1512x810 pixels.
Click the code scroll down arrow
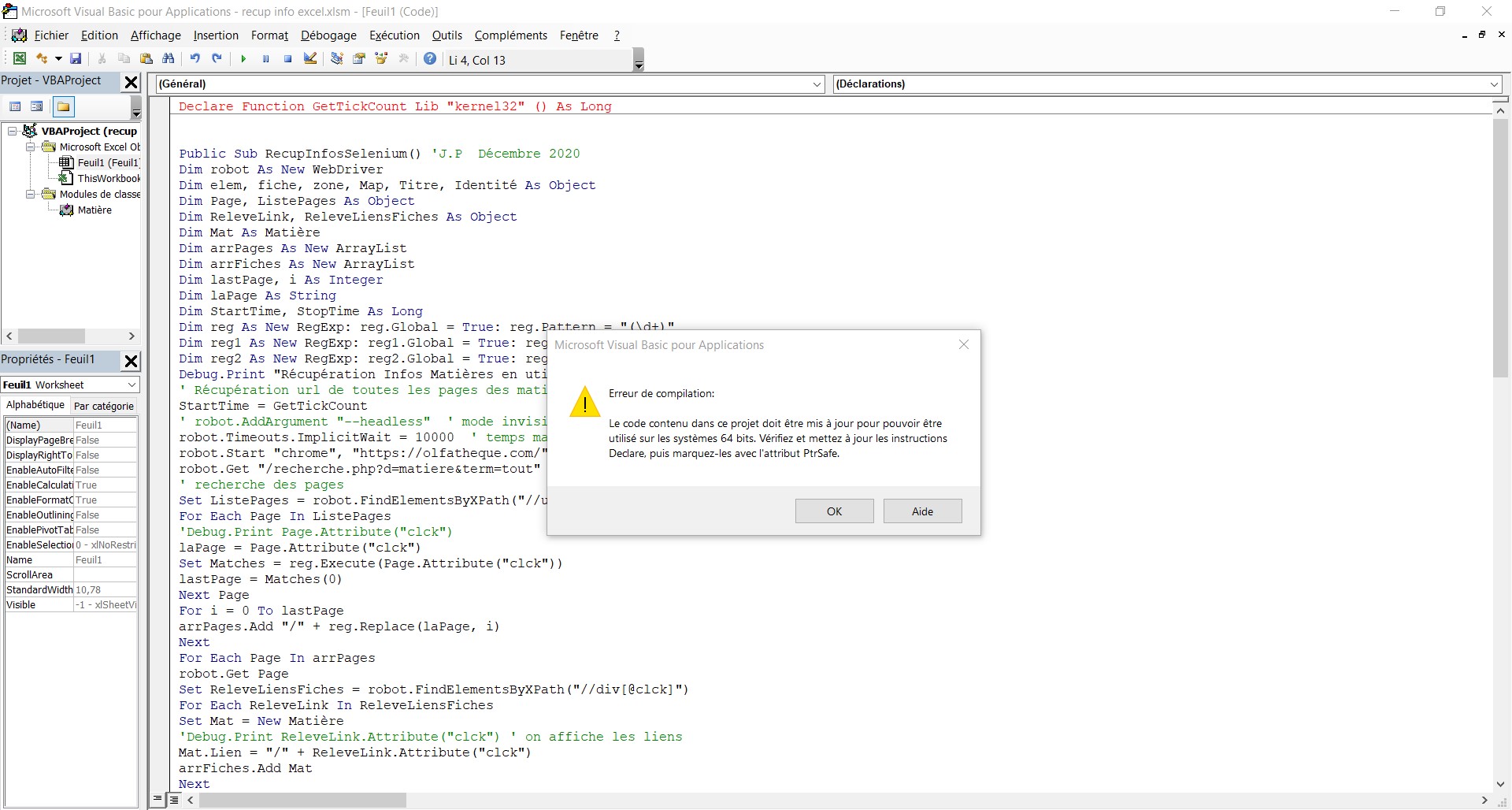[1500, 784]
